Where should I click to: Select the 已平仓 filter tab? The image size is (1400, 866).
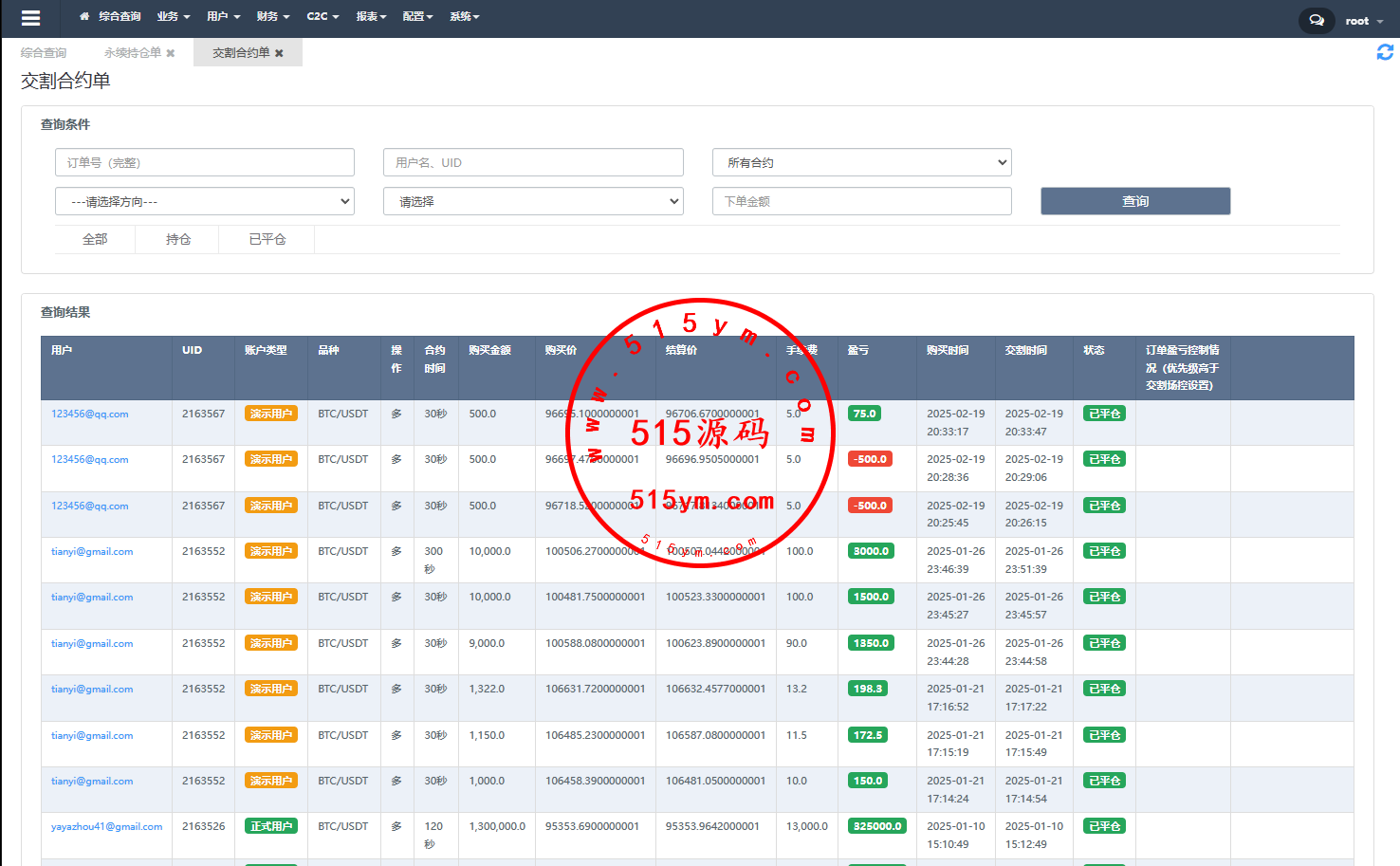(267, 240)
